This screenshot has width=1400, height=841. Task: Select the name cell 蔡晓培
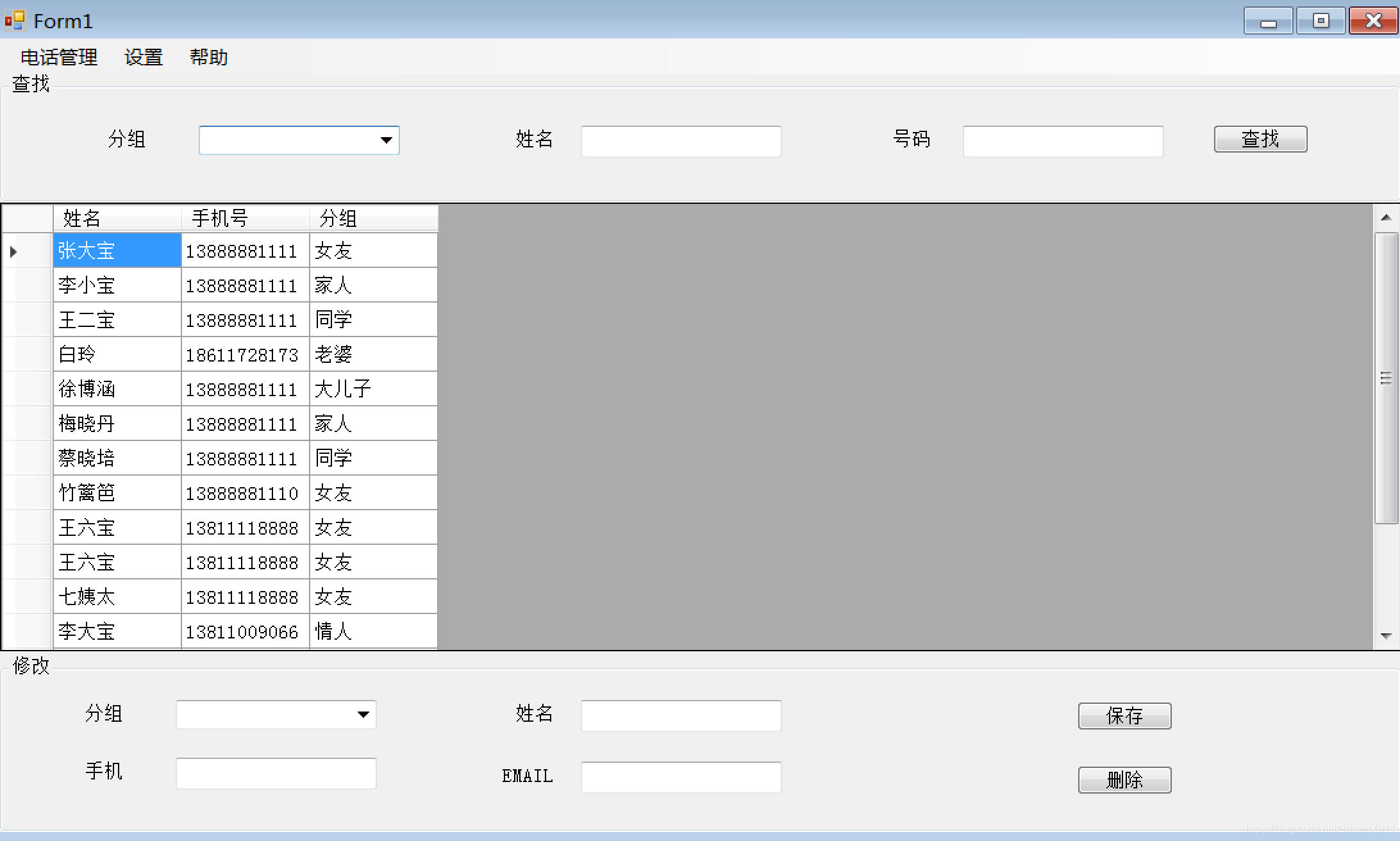tap(117, 458)
